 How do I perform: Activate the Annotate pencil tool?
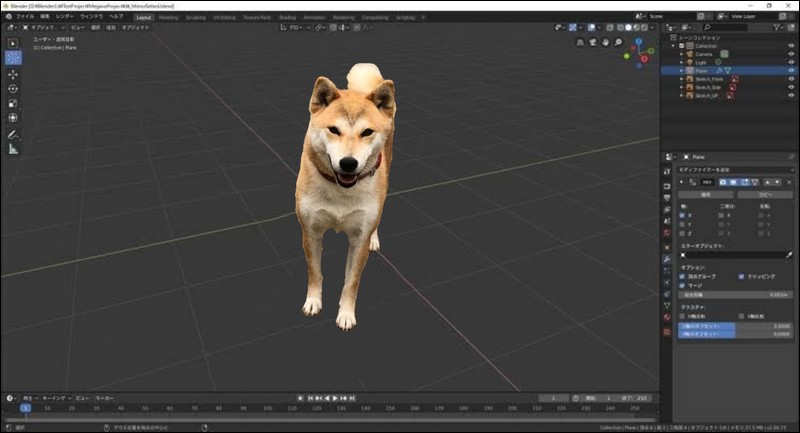(x=13, y=135)
